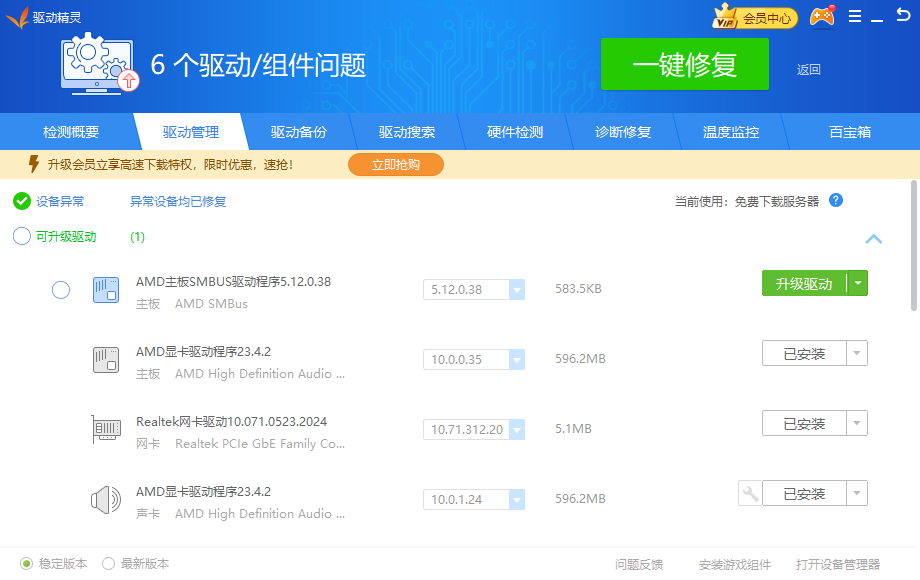Click the Realtek network card icon
This screenshot has width=920, height=580.
pos(106,430)
